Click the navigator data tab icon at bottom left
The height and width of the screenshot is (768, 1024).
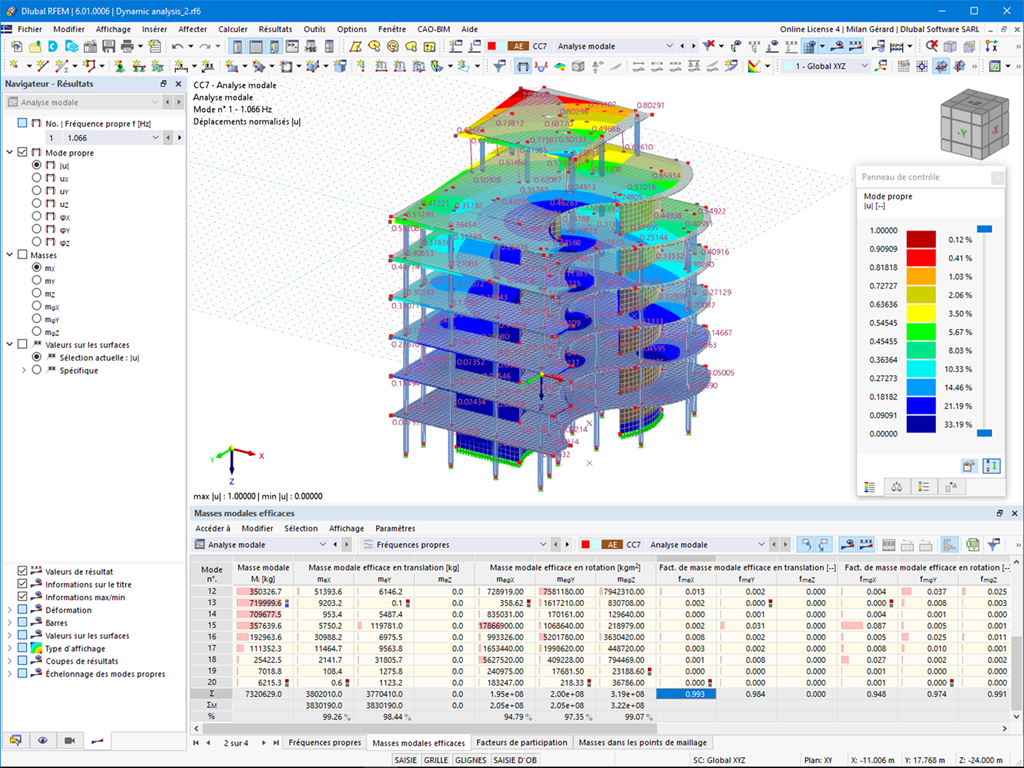[16, 741]
